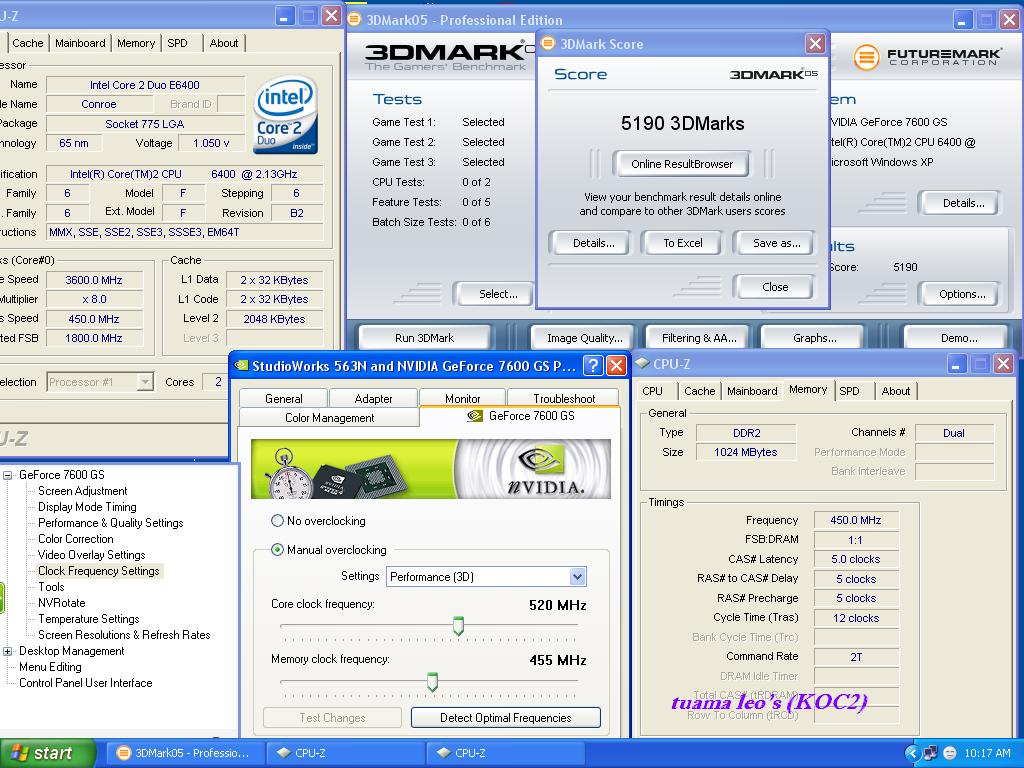This screenshot has width=1024, height=768.
Task: Open the About tab in CPU-Z Memory window
Action: pos(895,391)
